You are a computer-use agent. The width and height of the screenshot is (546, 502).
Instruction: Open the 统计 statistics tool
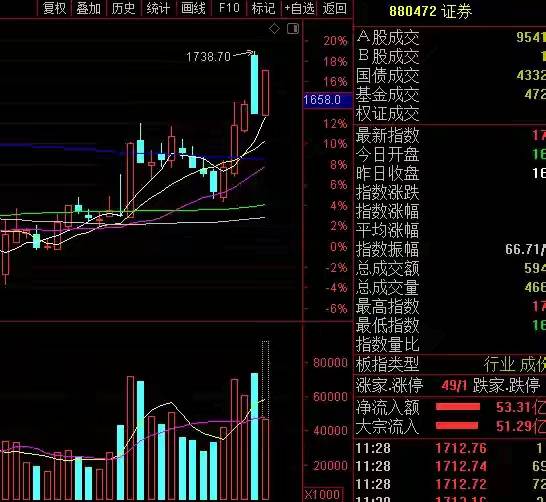tap(158, 8)
